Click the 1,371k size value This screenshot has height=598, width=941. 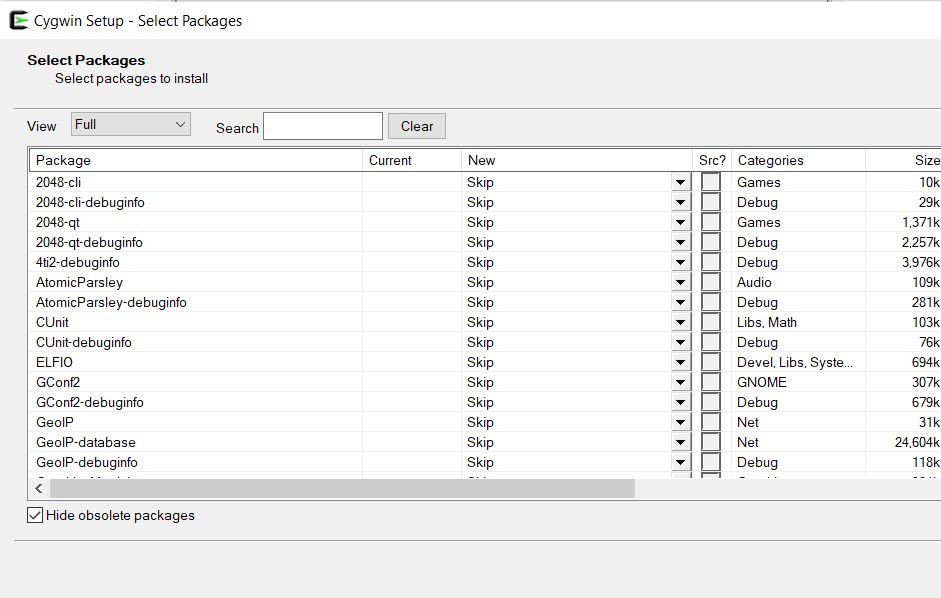pos(921,222)
